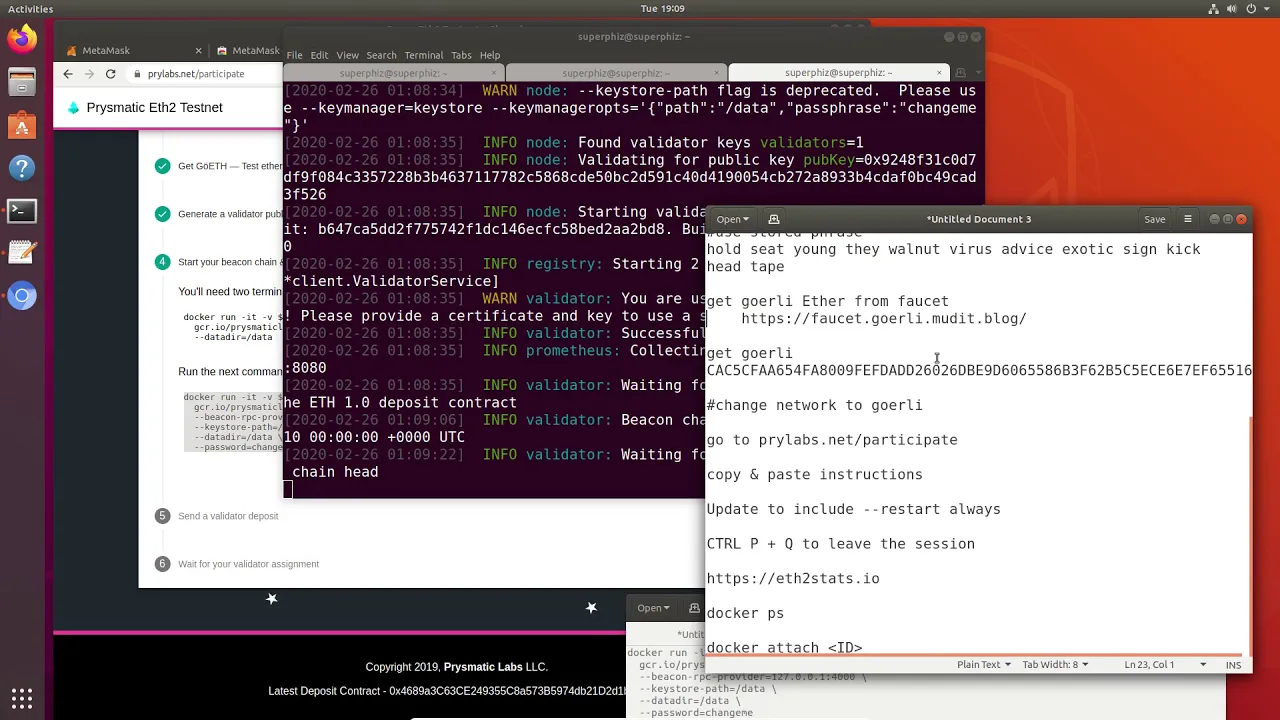
Task: Open the terminal Tabs menu
Action: click(x=461, y=55)
